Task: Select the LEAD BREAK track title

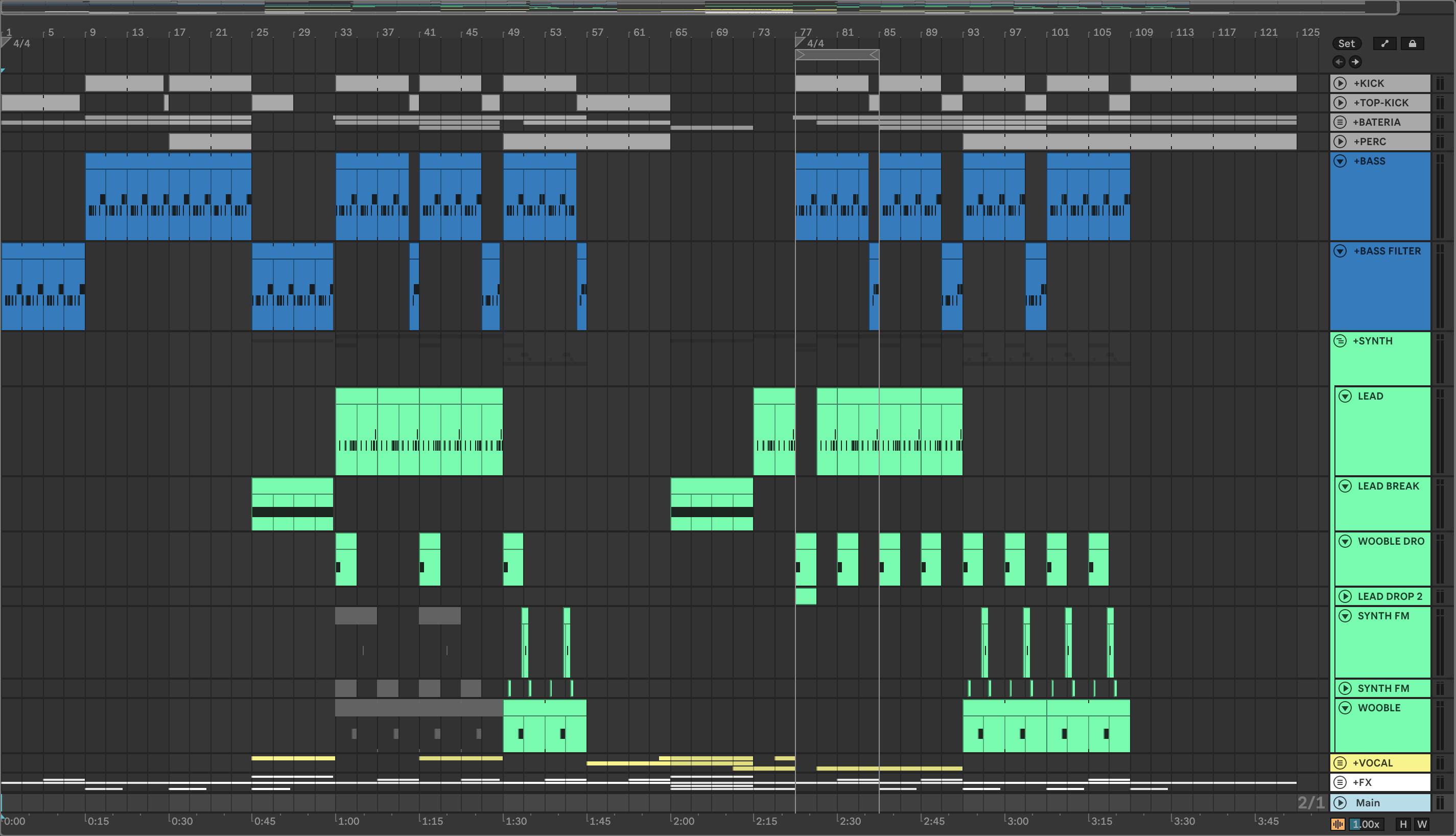Action: tap(1388, 486)
